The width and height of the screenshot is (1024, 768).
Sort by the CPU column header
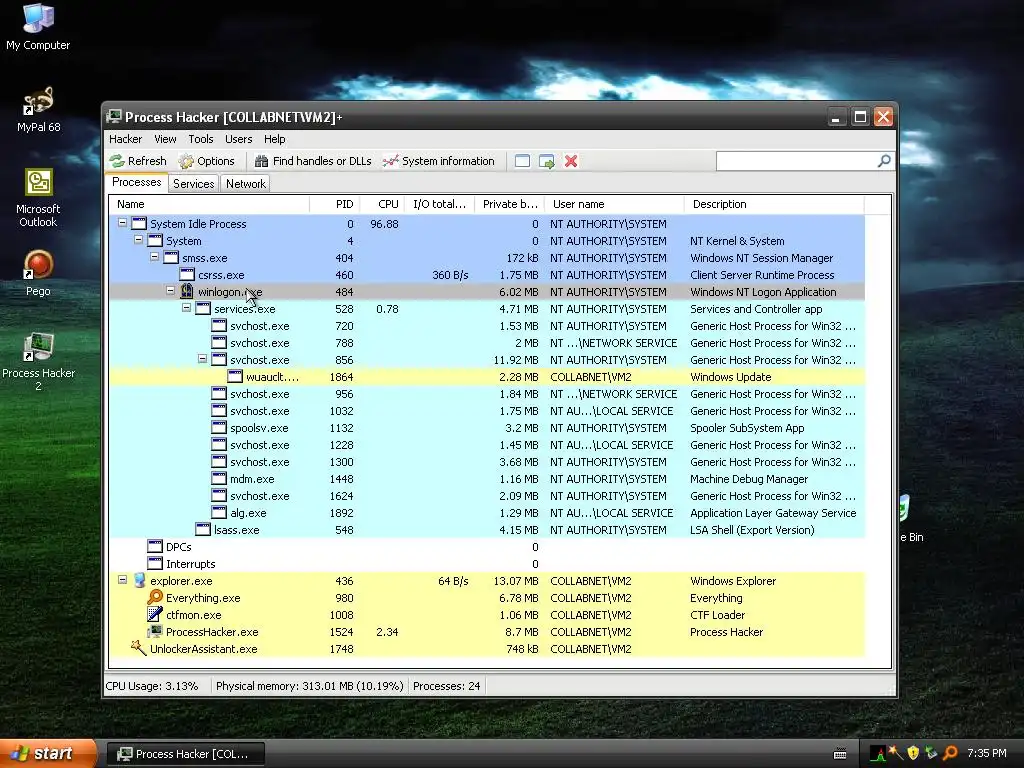click(x=382, y=204)
